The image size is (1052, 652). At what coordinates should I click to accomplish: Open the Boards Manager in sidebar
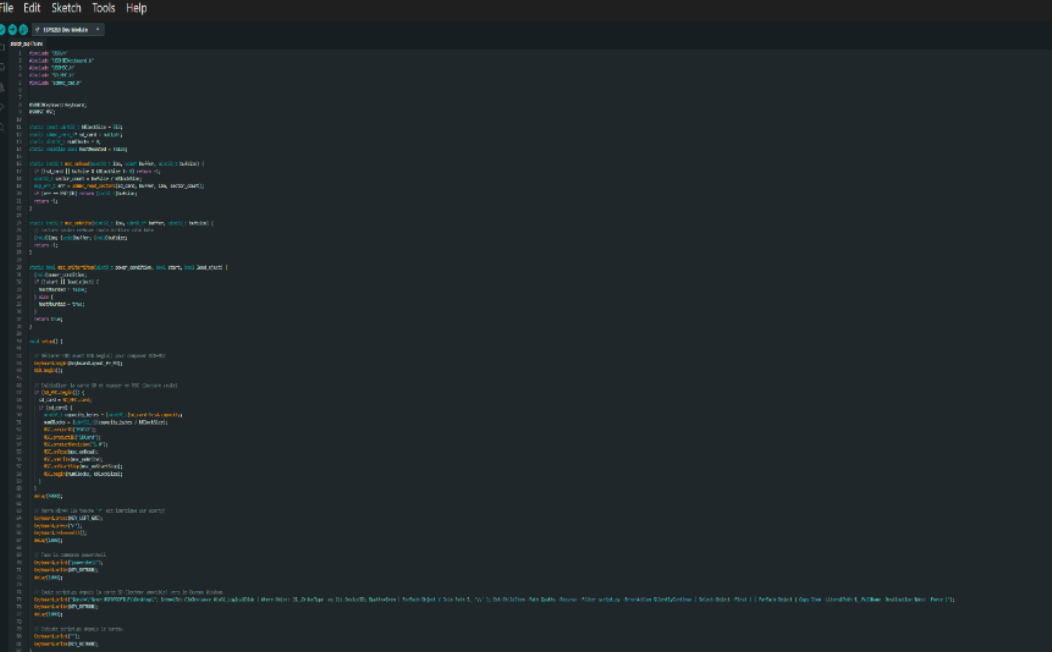[x=2, y=67]
